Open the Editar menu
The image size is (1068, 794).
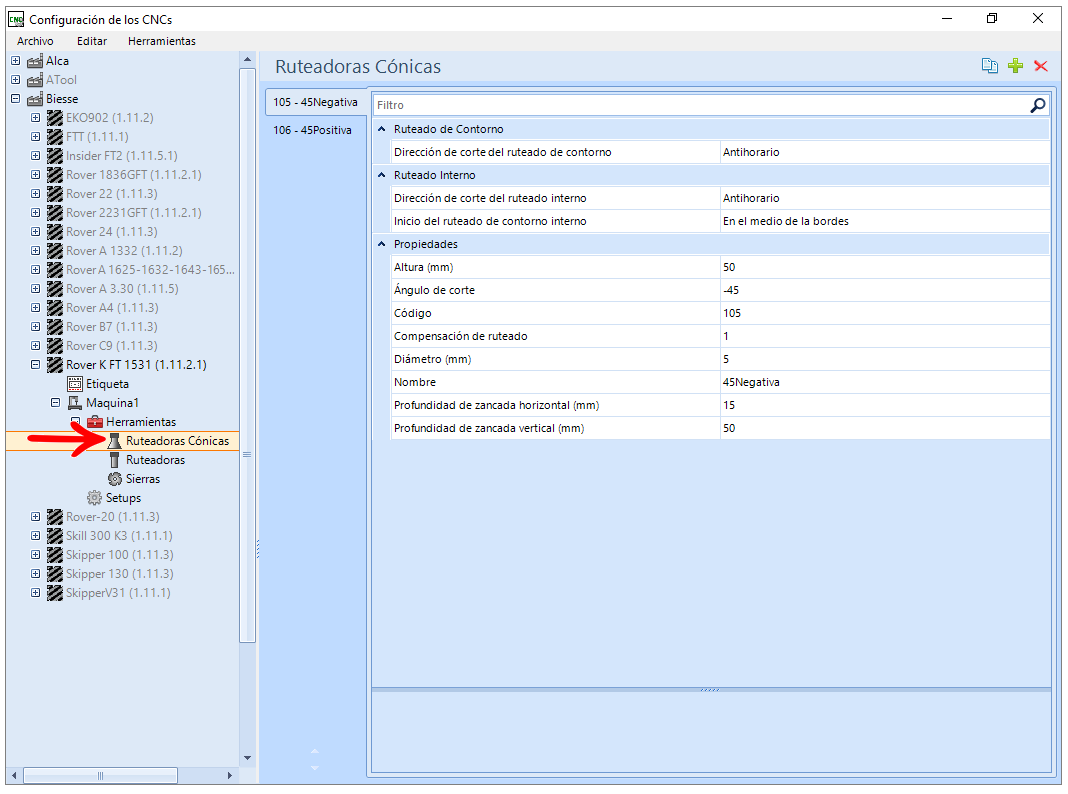pyautogui.click(x=92, y=41)
